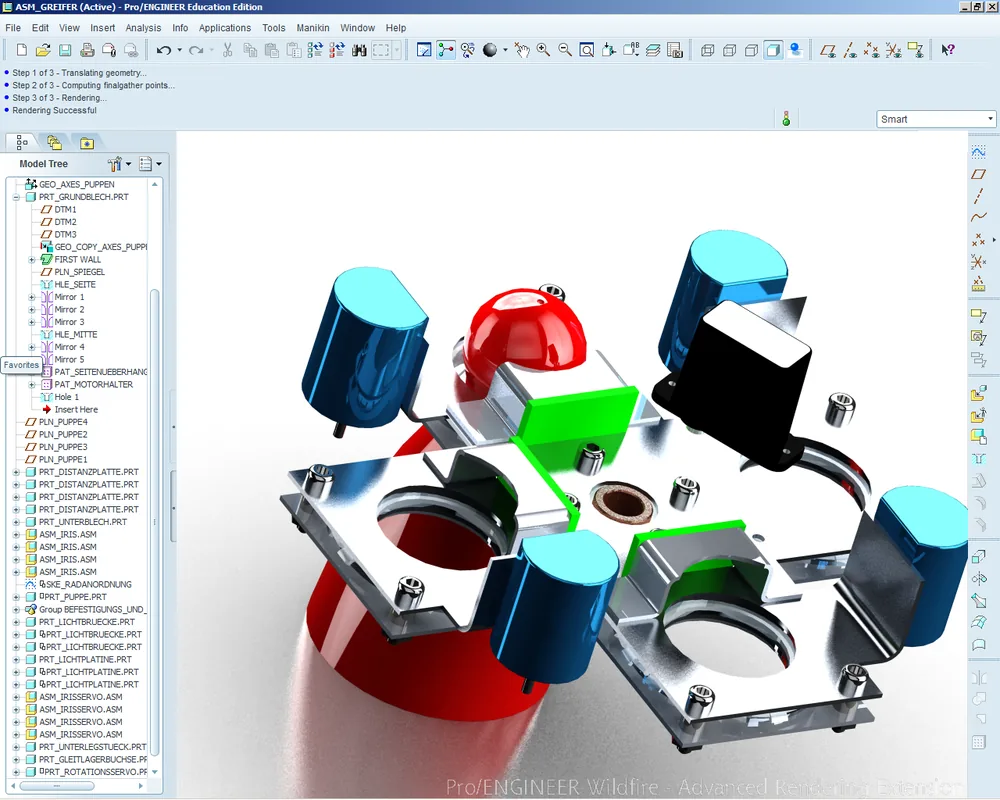Image resolution: width=1000 pixels, height=800 pixels.
Task: Open the undo history dropdown arrow
Action: [179, 50]
